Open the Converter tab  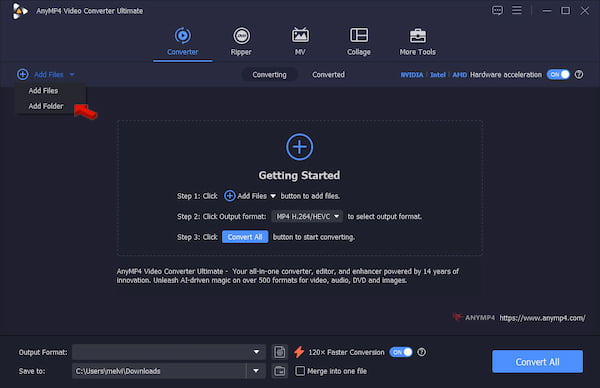pyautogui.click(x=183, y=42)
